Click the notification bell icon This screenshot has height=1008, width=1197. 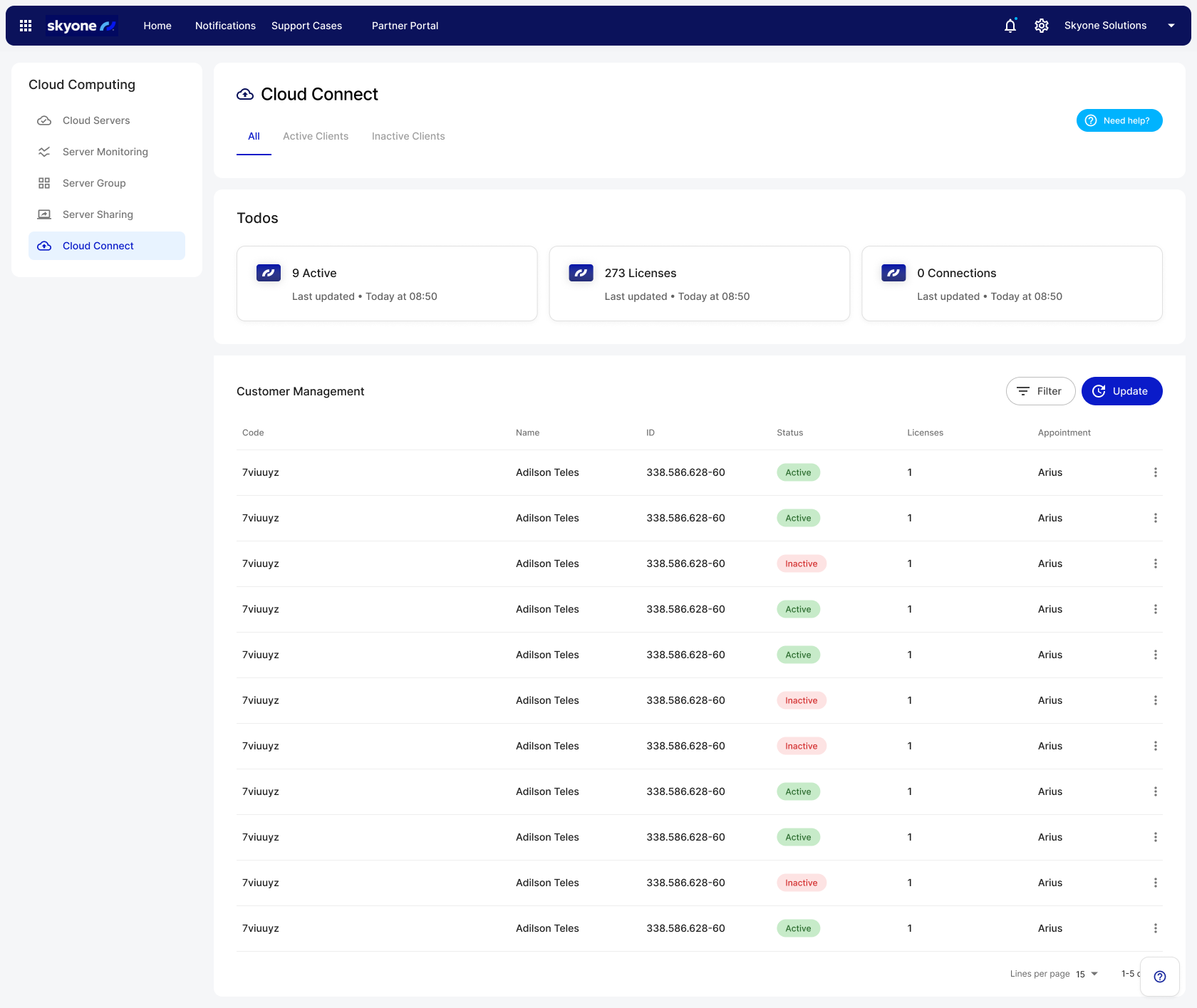(1010, 26)
